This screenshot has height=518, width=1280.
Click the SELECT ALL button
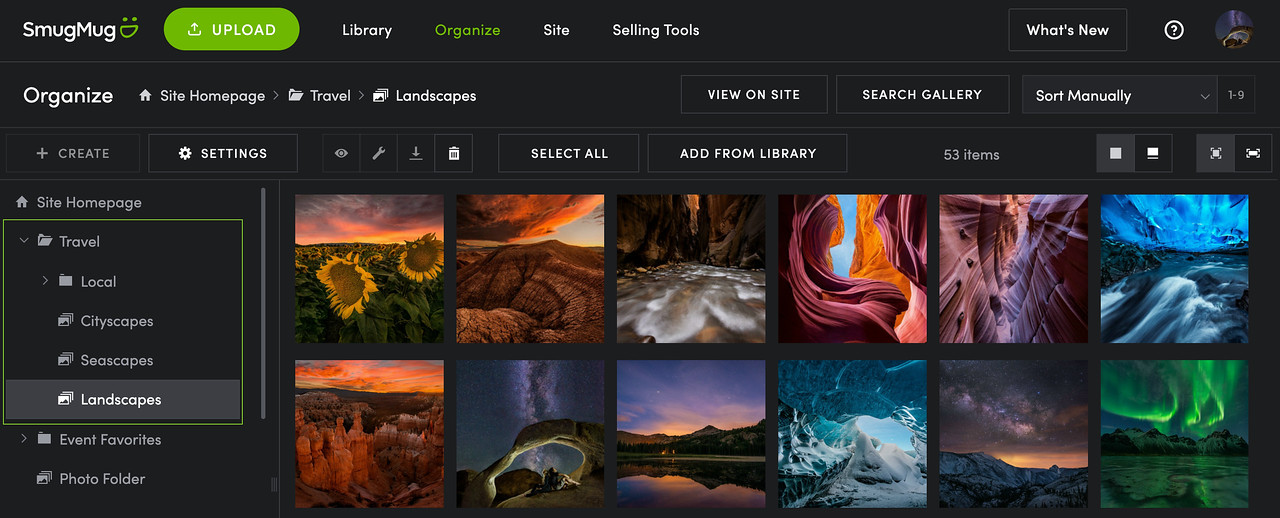pyautogui.click(x=569, y=153)
